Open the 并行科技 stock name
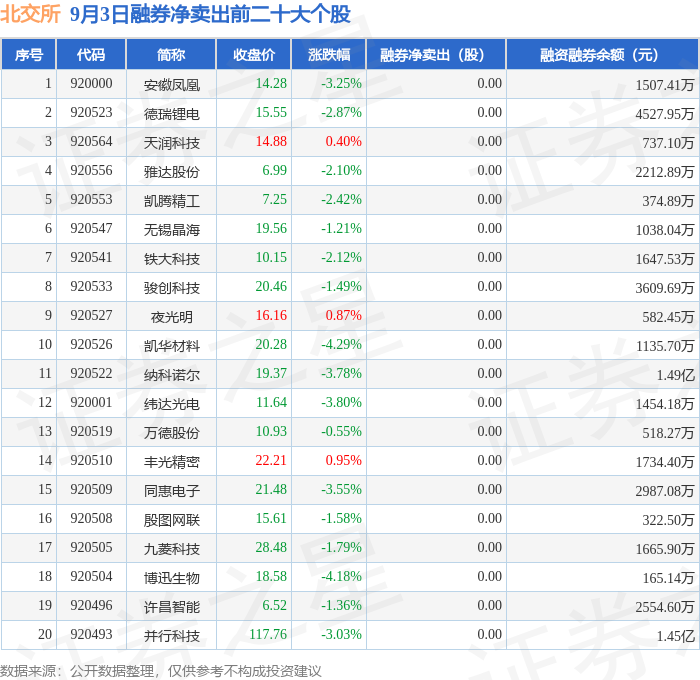Screen dimensions: 700x680 pyautogui.click(x=171, y=636)
